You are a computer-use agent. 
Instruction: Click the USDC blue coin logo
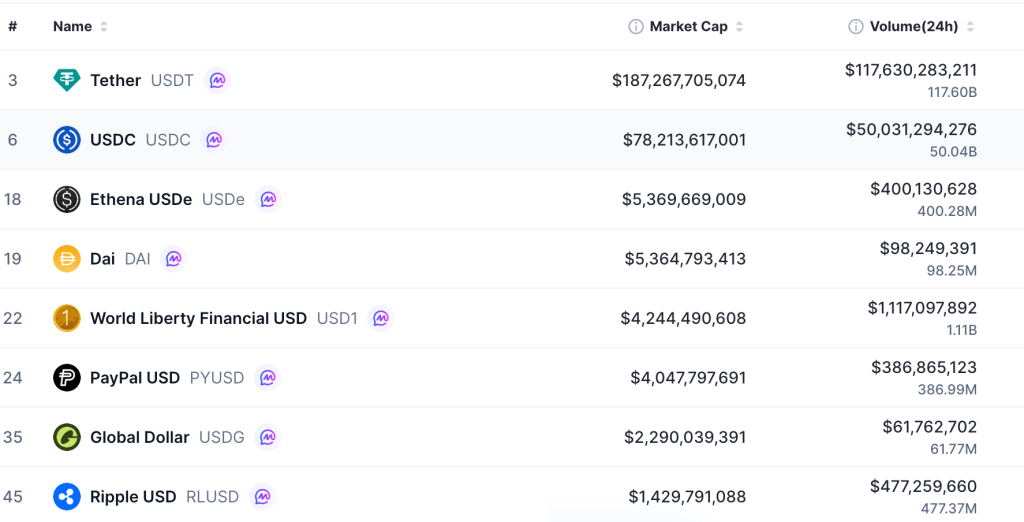click(x=67, y=139)
